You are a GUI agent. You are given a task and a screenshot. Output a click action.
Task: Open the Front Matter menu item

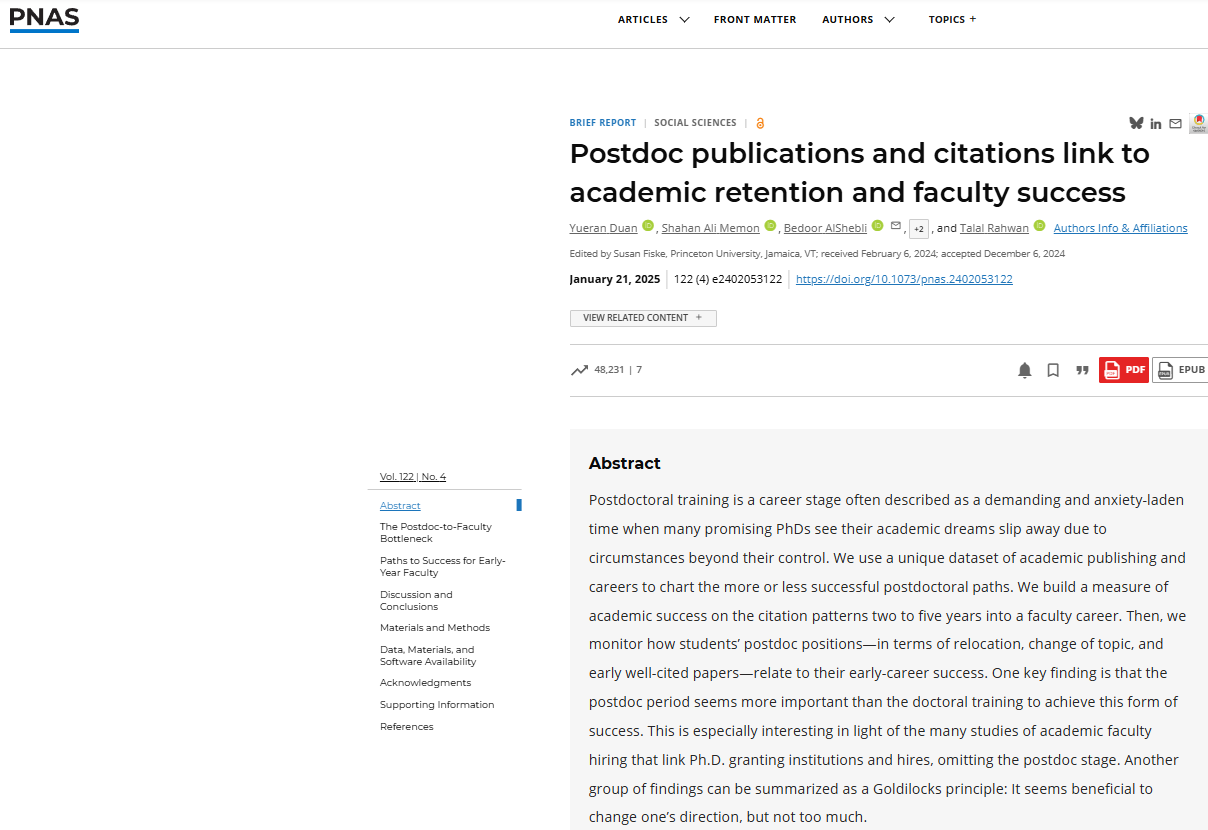(x=755, y=19)
